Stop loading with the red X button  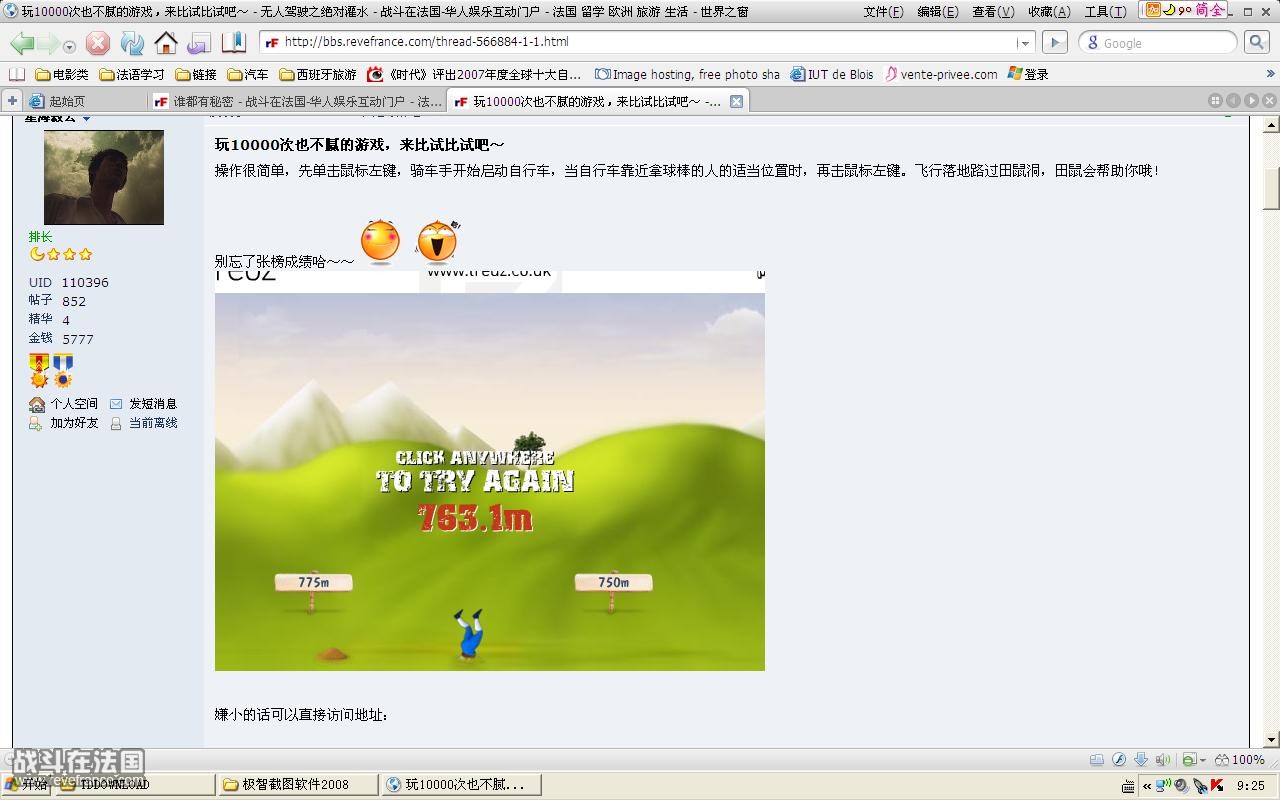pos(98,43)
